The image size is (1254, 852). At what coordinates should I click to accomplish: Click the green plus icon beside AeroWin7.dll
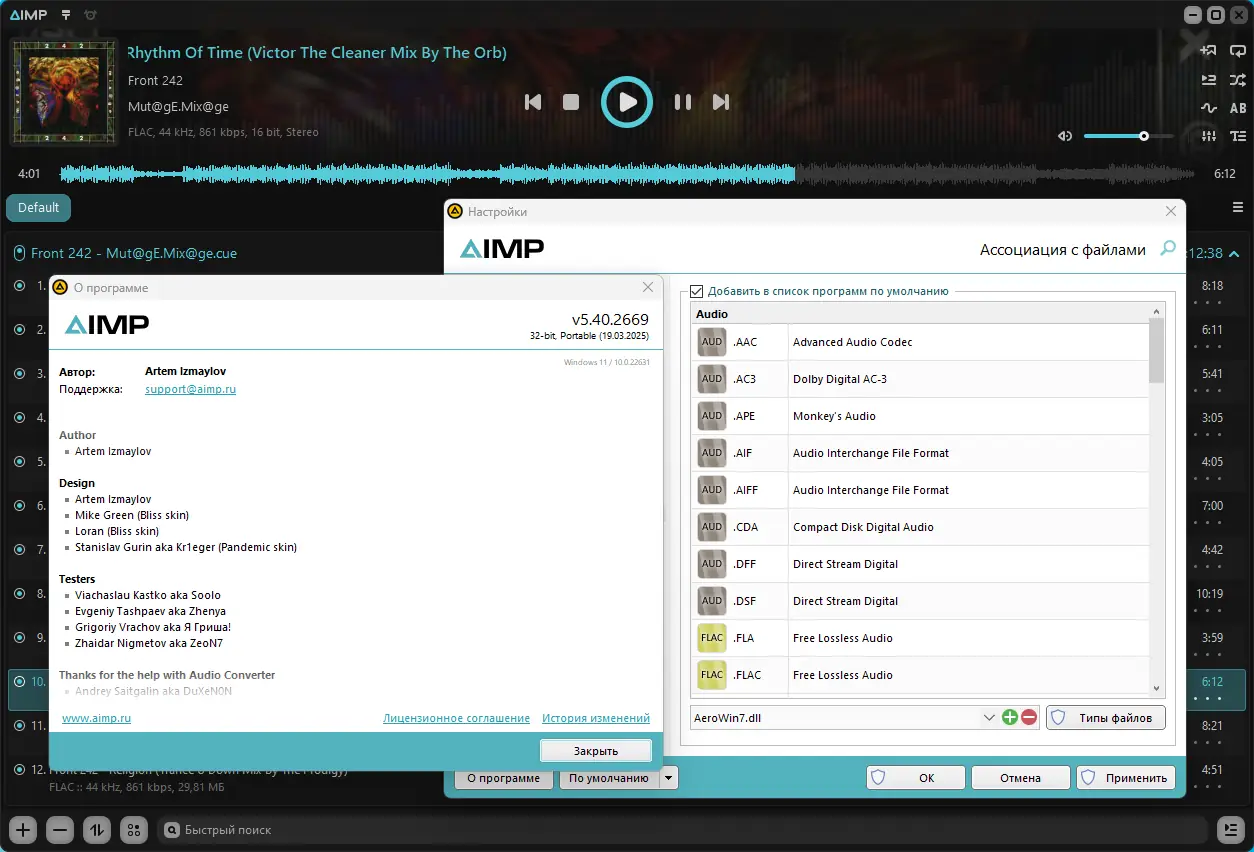point(1010,717)
